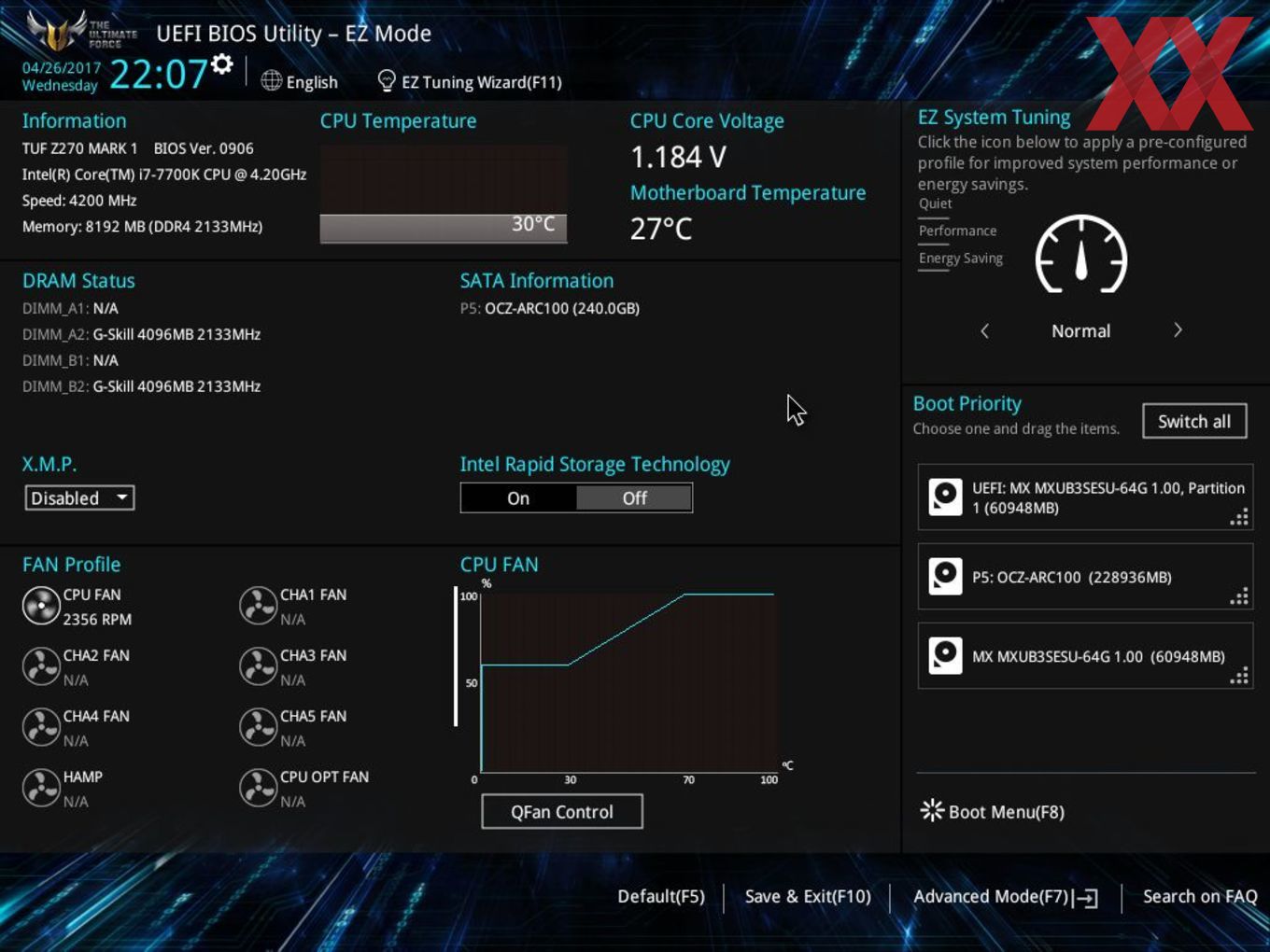The height and width of the screenshot is (952, 1270).
Task: Open the clock settings gear icon
Action: click(x=221, y=63)
